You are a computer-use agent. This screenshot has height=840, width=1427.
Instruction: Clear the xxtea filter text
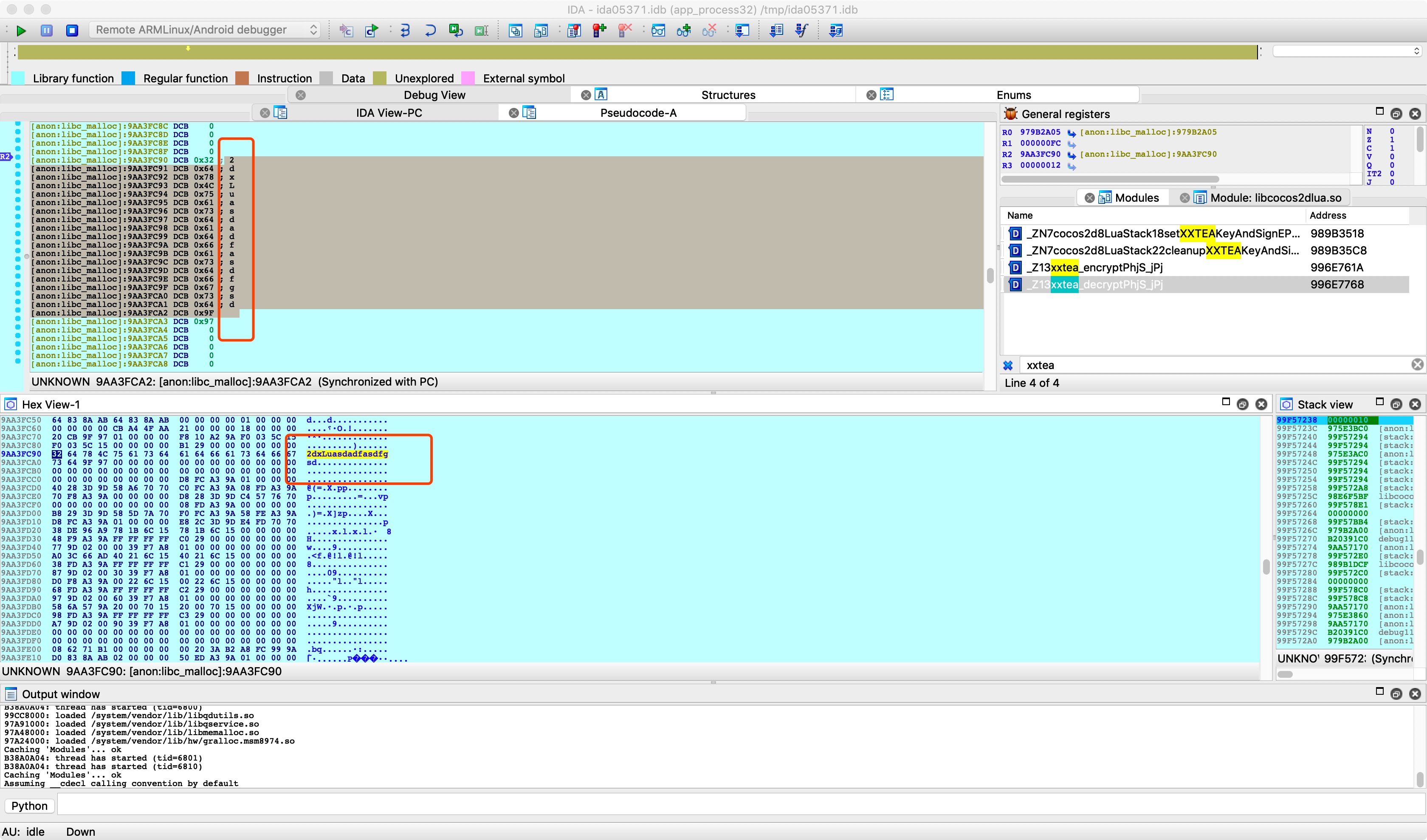(x=1417, y=364)
